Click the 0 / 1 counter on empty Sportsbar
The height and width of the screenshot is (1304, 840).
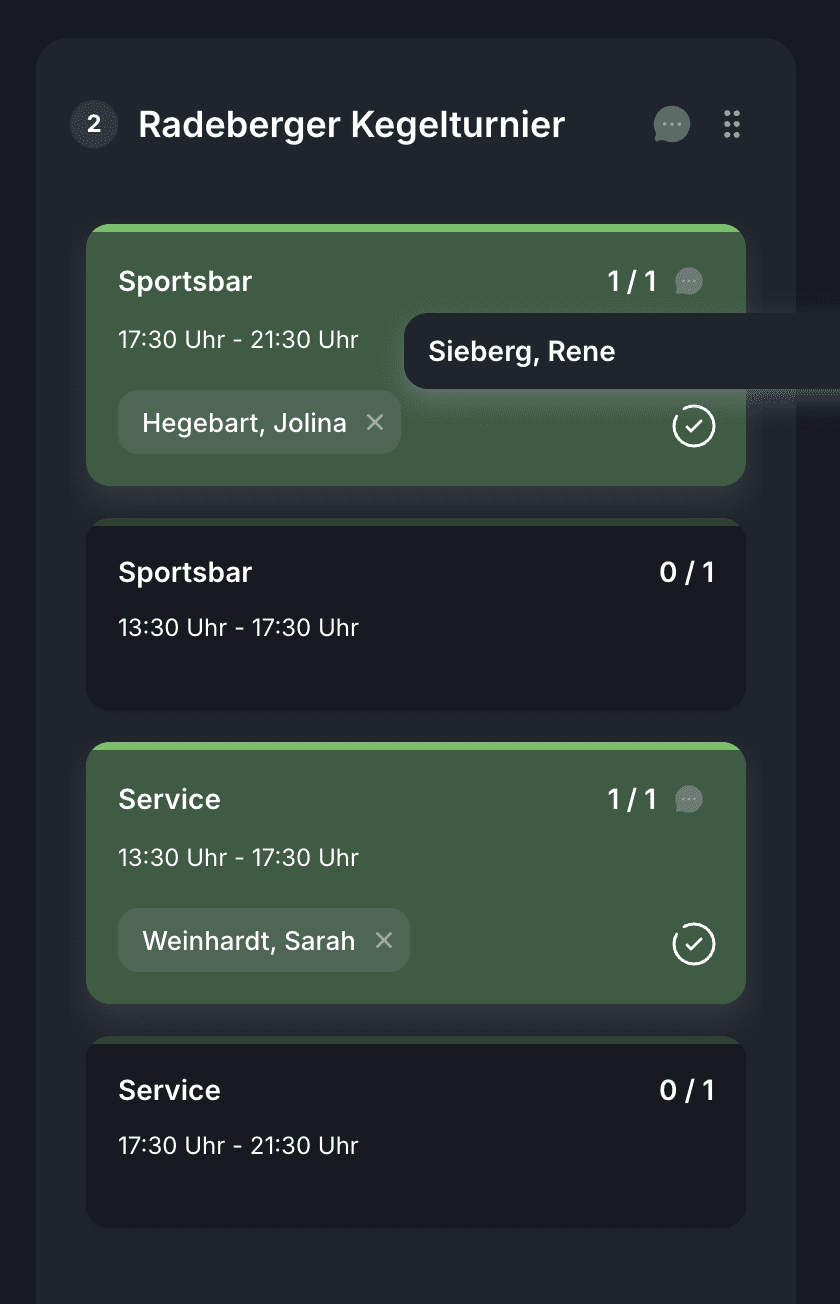[687, 573]
